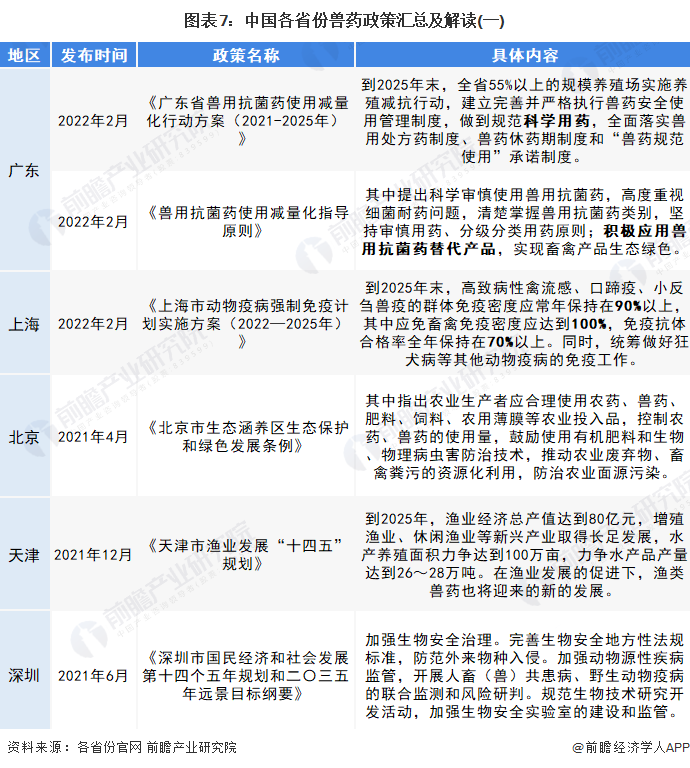Click the 地区 column header
Viewport: 690px width, 768px height.
pos(24,55)
